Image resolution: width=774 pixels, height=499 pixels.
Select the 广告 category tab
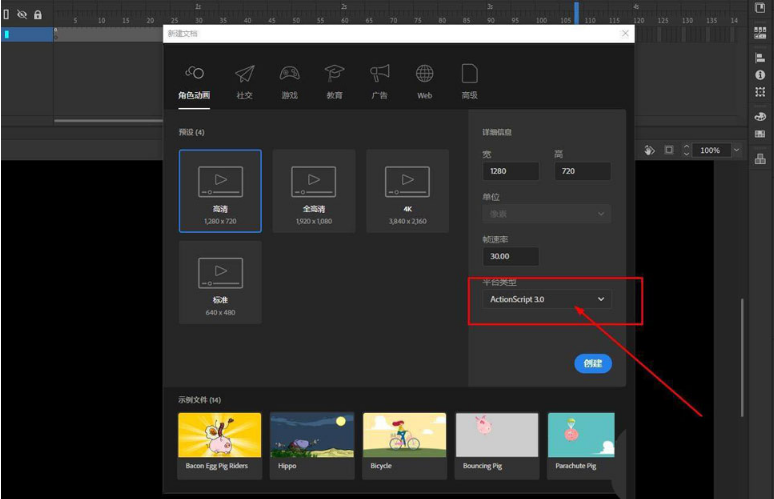click(x=379, y=83)
